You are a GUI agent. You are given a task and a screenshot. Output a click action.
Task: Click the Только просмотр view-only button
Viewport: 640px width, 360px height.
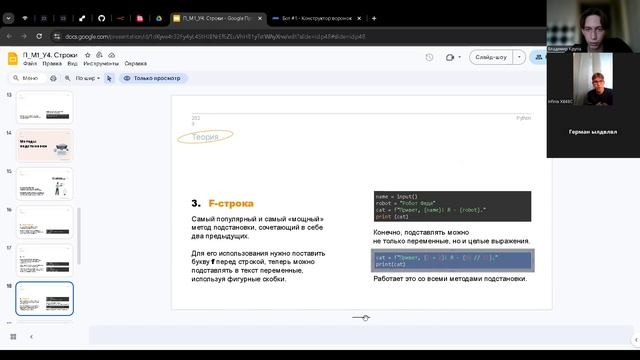coord(153,78)
